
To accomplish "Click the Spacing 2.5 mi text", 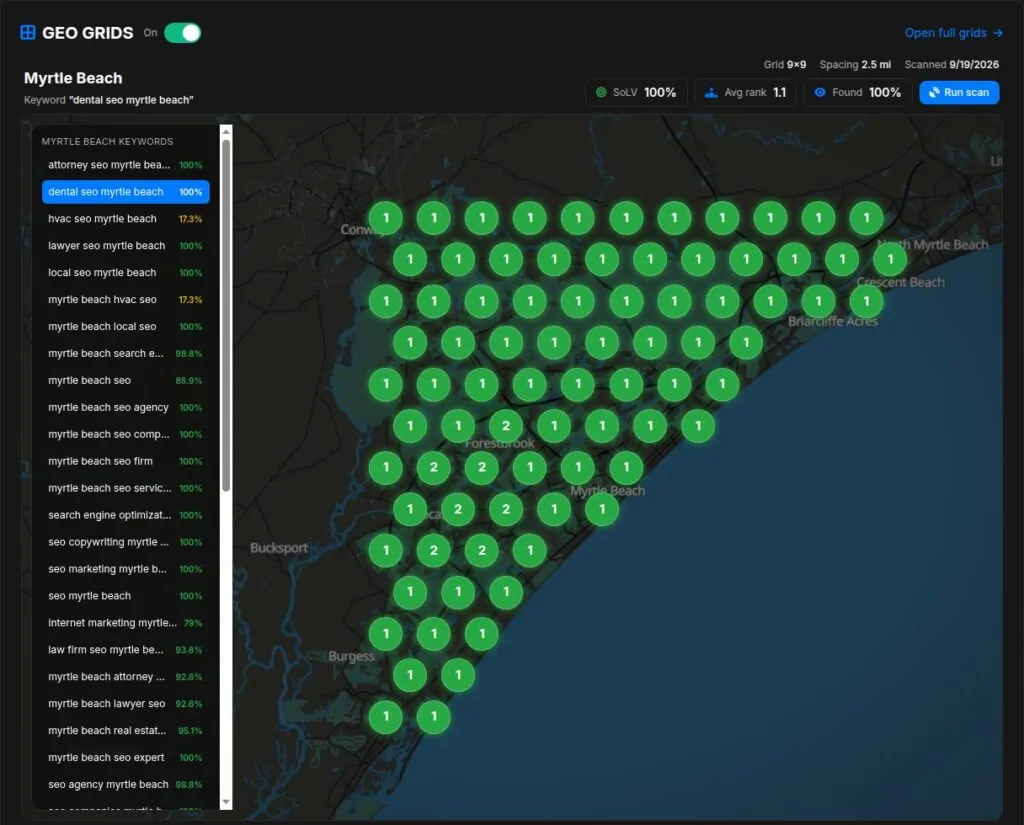I will pos(855,64).
